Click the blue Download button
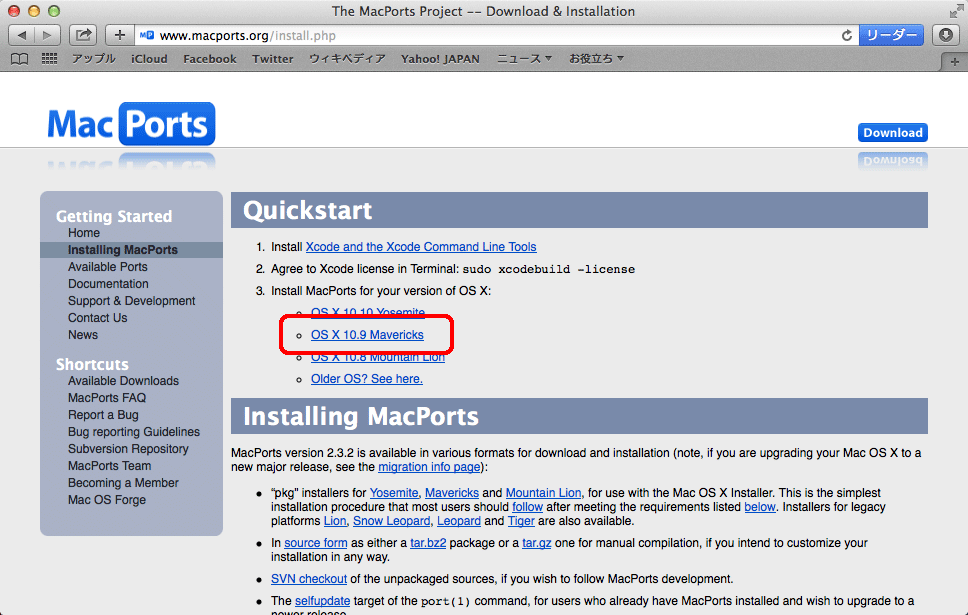 [x=893, y=133]
